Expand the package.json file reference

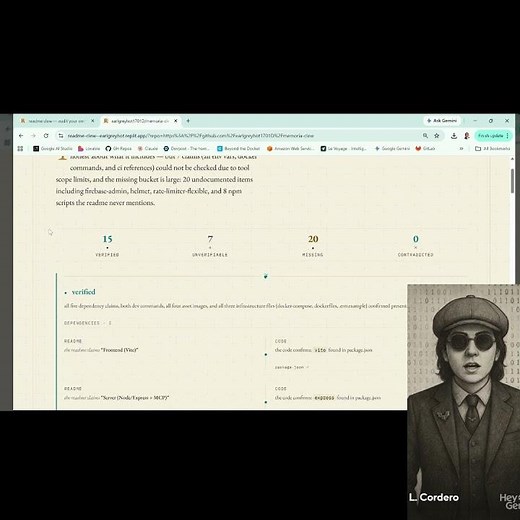tap(292, 367)
